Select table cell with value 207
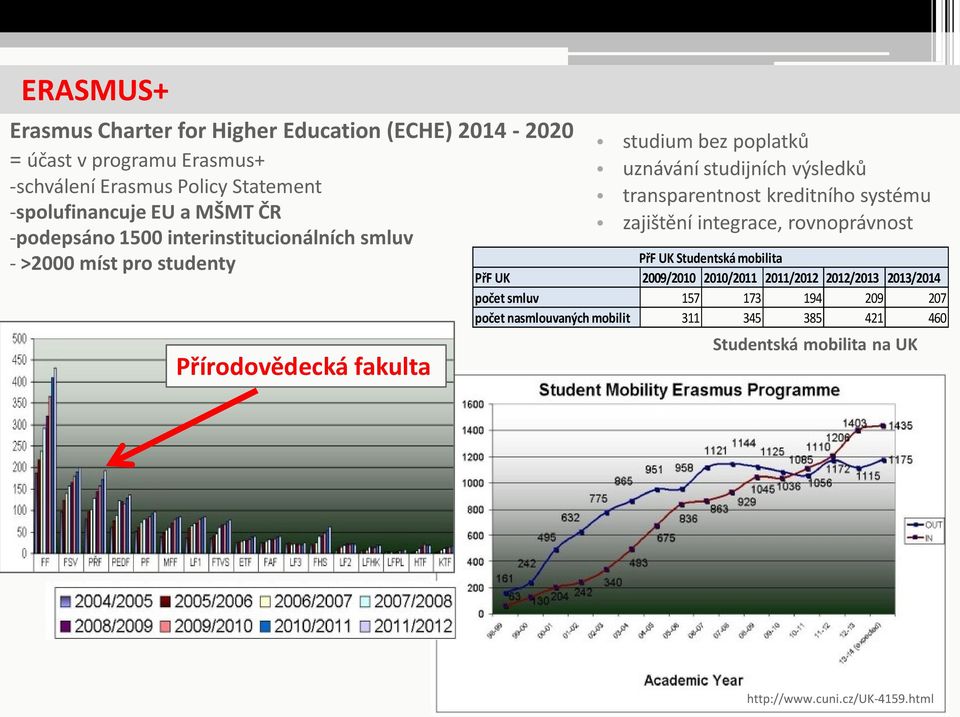Image resolution: width=960 pixels, height=717 pixels. pos(917,298)
